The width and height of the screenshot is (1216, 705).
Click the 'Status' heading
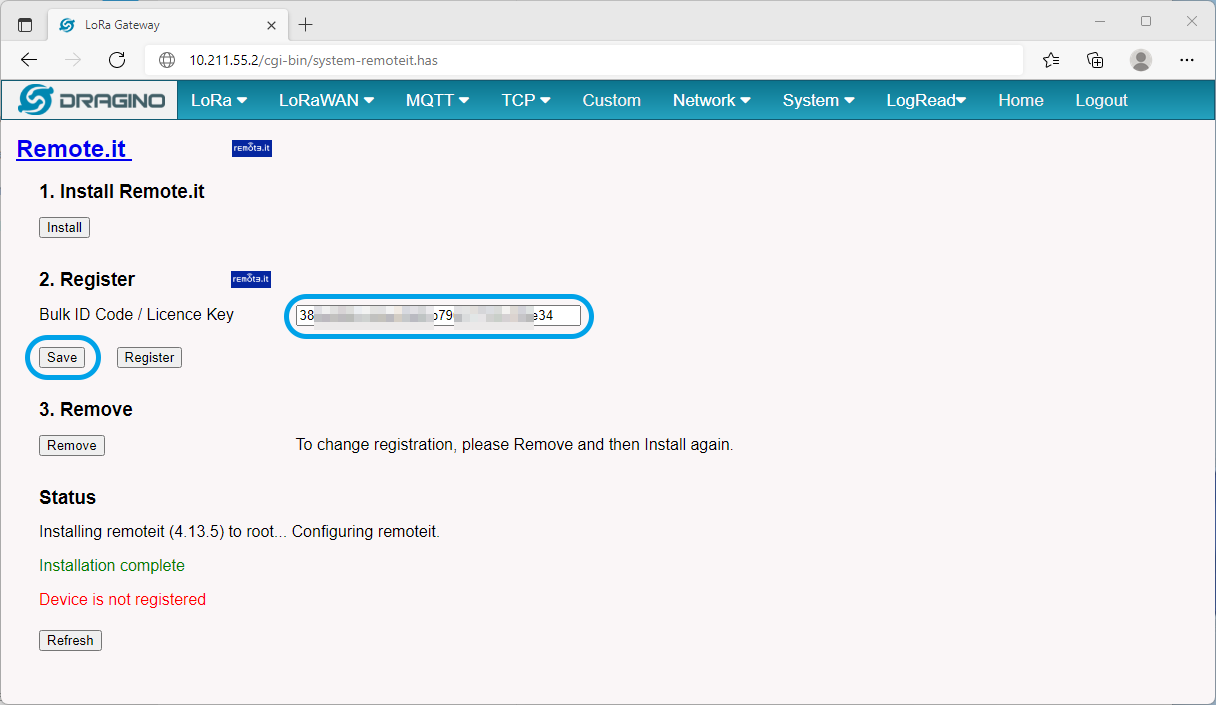click(68, 497)
